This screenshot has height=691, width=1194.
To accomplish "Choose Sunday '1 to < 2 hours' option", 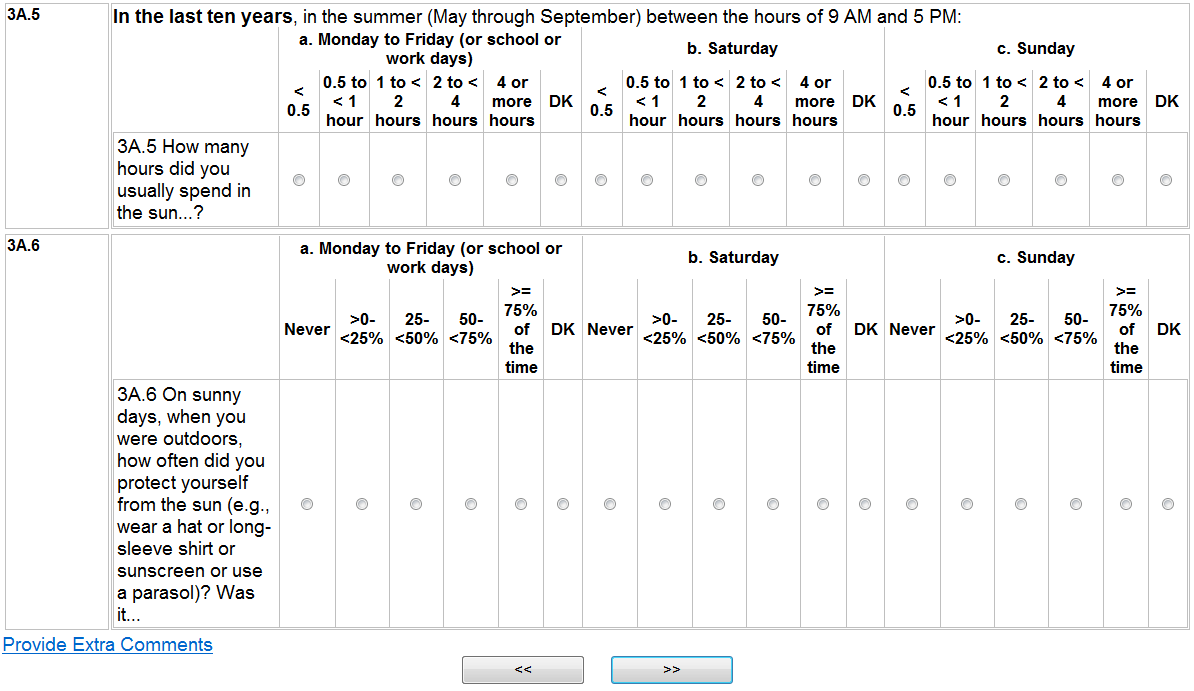I will pos(1004,180).
